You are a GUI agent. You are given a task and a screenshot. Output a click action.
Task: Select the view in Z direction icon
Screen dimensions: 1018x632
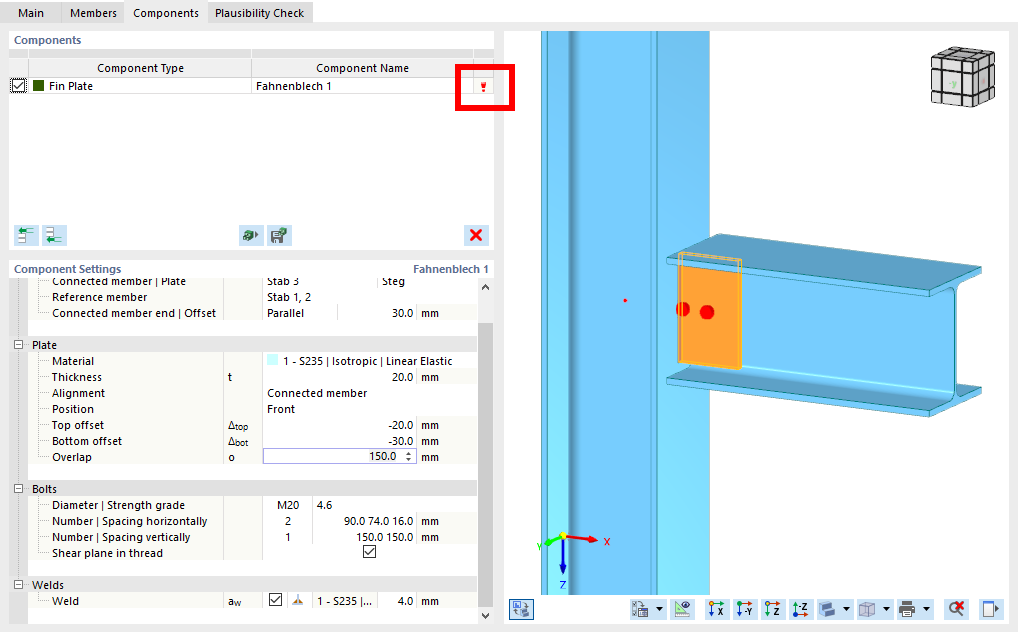771,609
